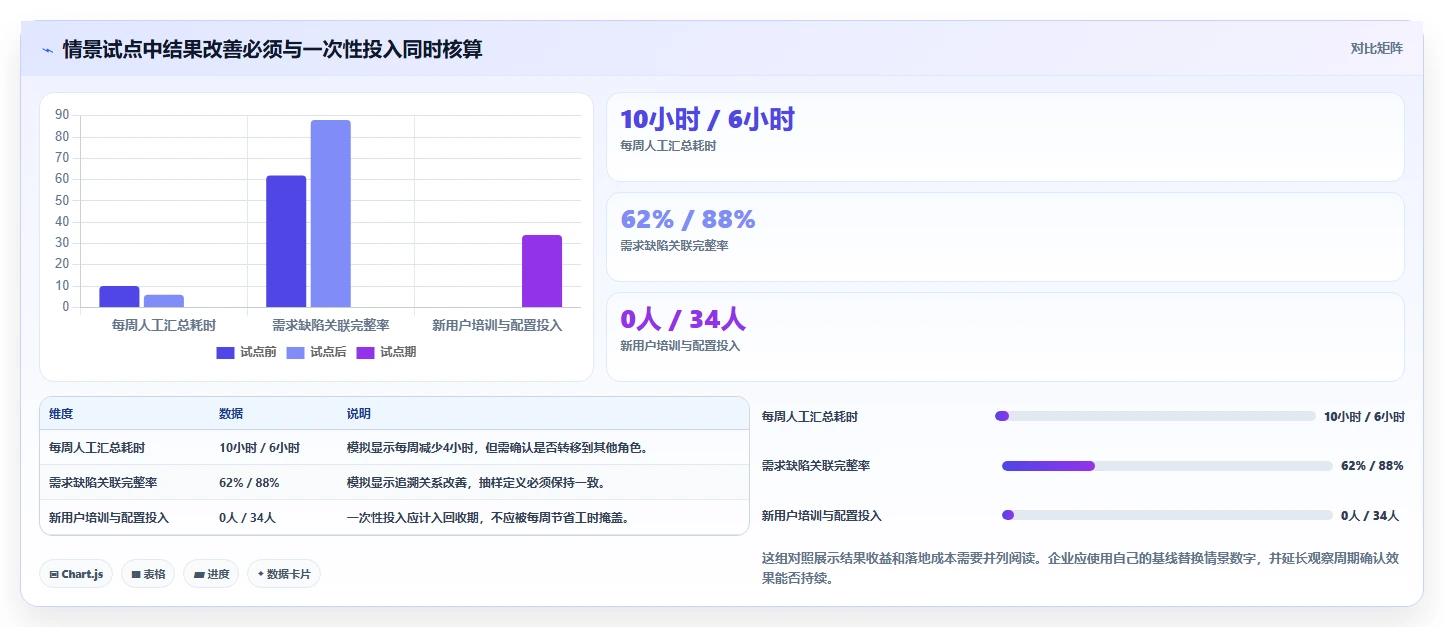Click the 表格 tag

tap(148, 574)
